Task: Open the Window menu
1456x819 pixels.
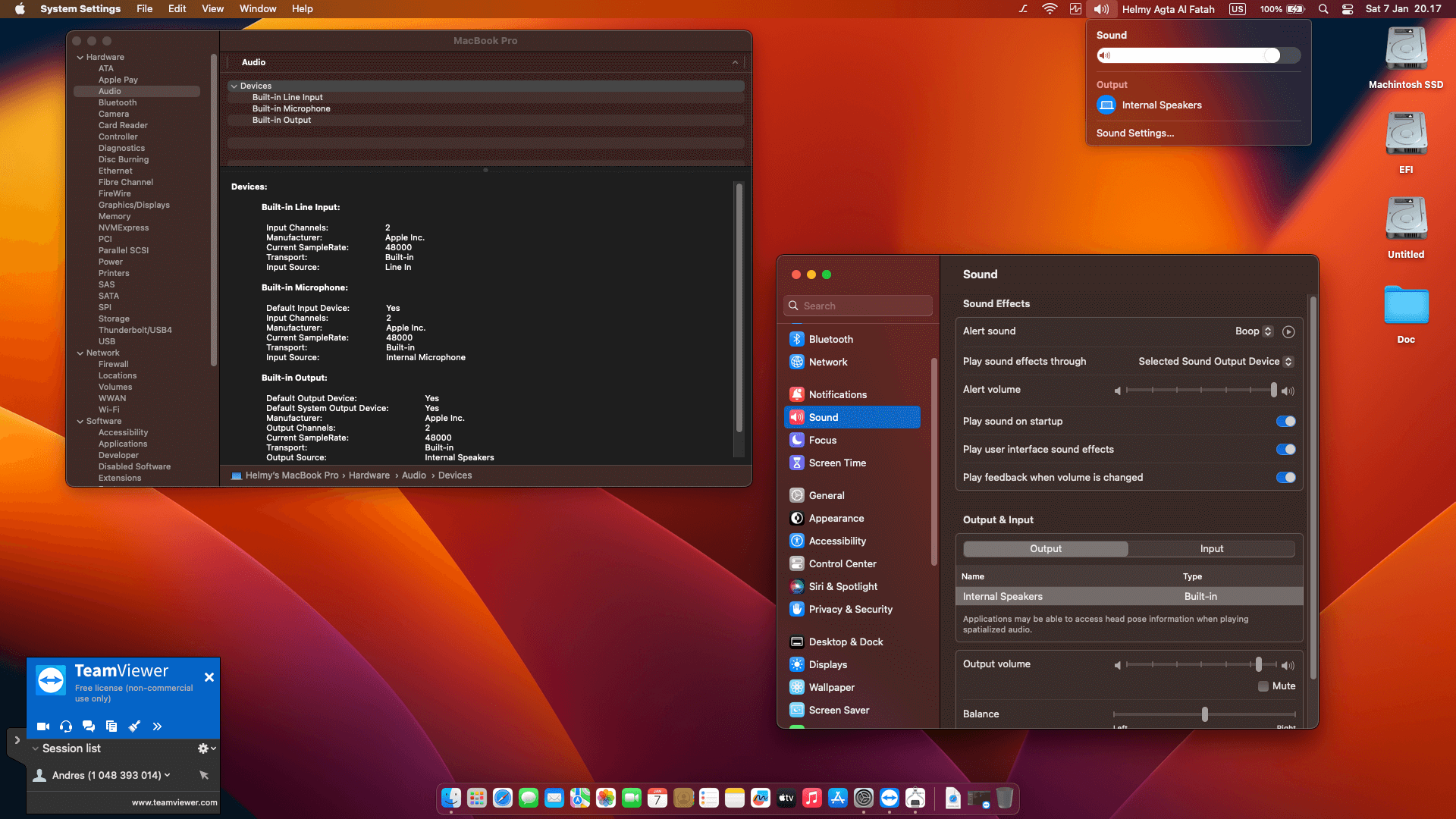Action: (x=258, y=8)
